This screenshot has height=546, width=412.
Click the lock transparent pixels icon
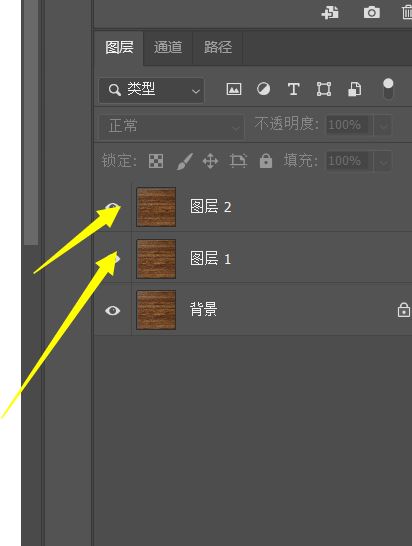156,161
